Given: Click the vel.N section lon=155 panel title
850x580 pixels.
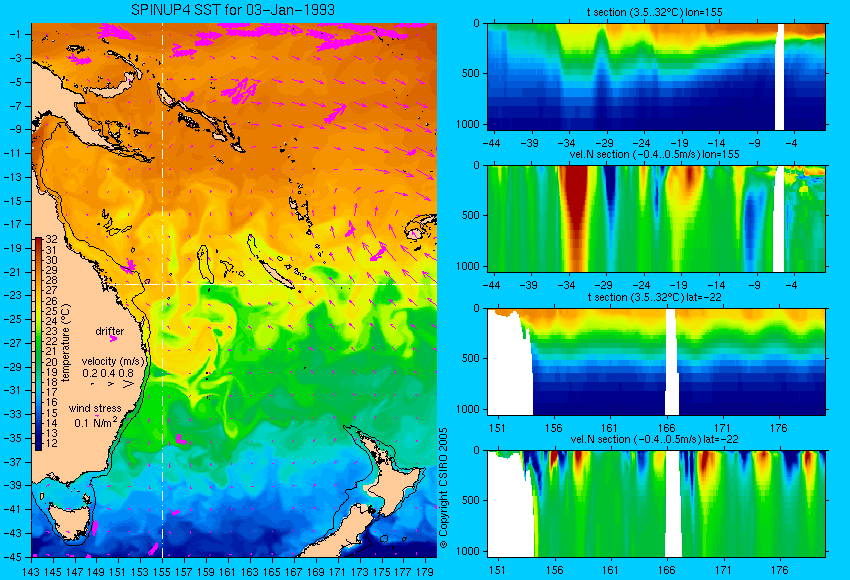Looking at the screenshot, I should pyautogui.click(x=654, y=154).
